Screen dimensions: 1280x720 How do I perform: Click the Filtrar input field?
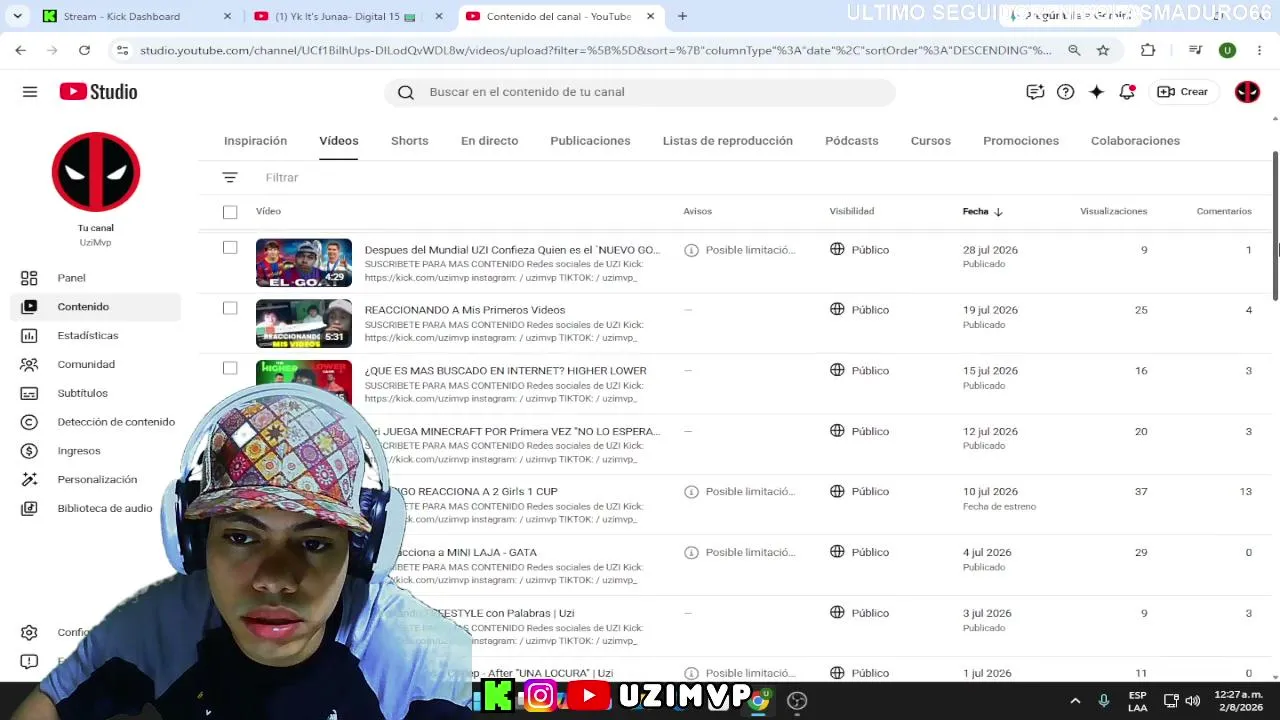pyautogui.click(x=282, y=178)
